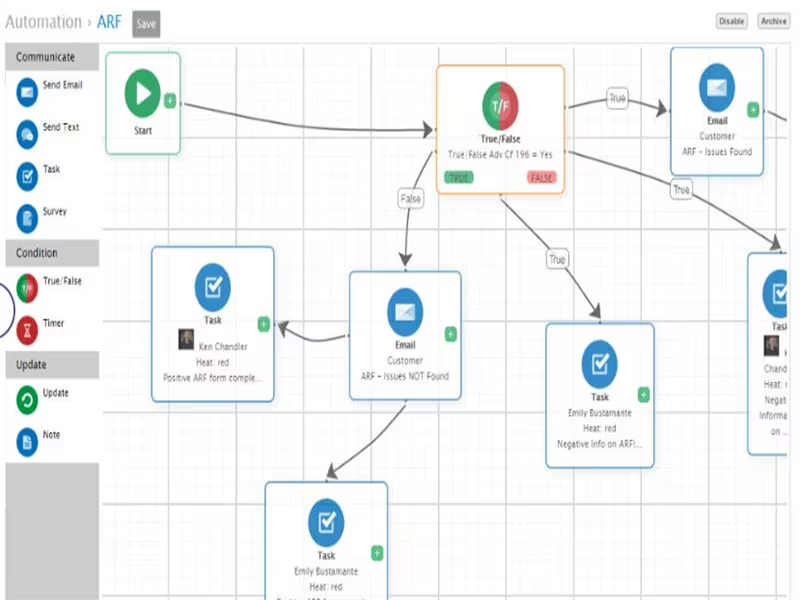Select the False connector label
This screenshot has height=600, width=800.
(x=410, y=198)
